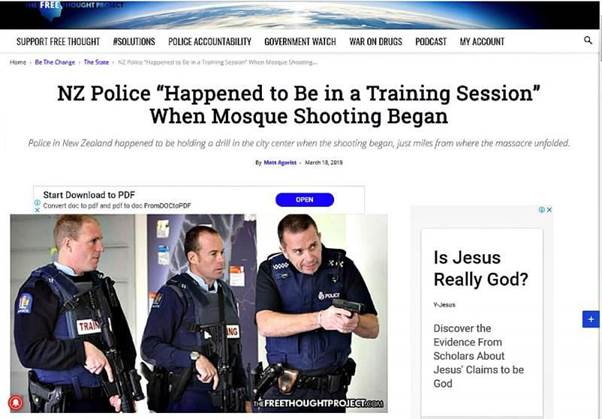Open Support Free Thought menu
The height and width of the screenshot is (419, 602).
58,41
